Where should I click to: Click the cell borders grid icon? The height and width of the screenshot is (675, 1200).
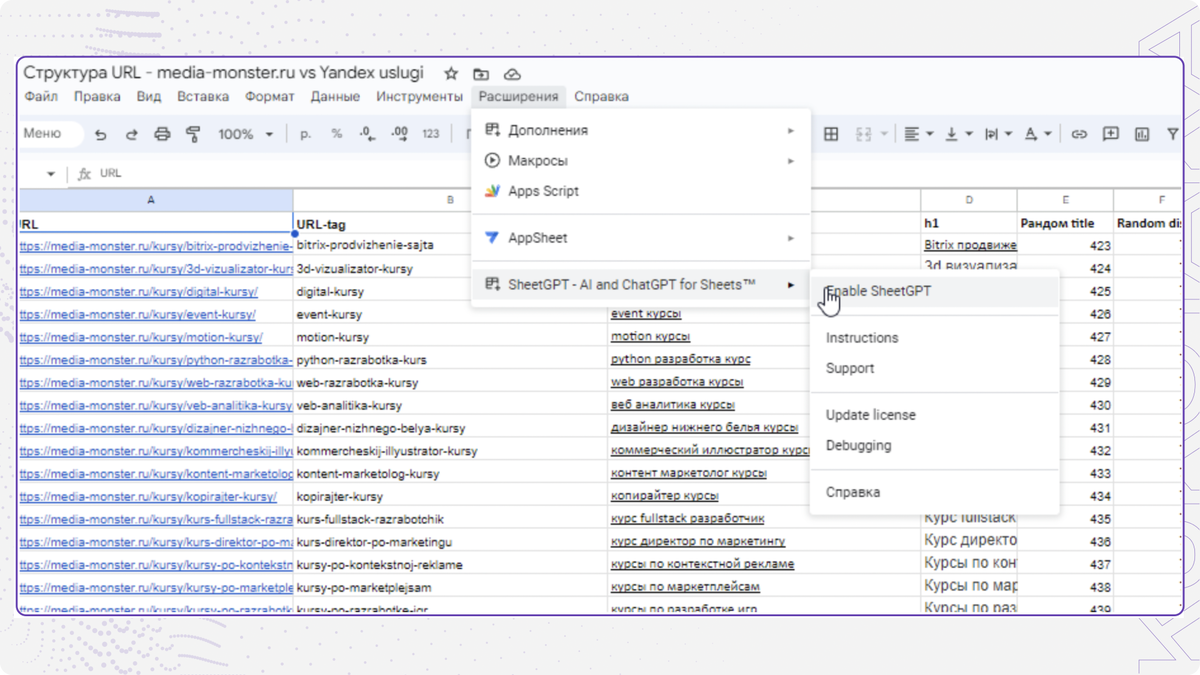tap(831, 134)
